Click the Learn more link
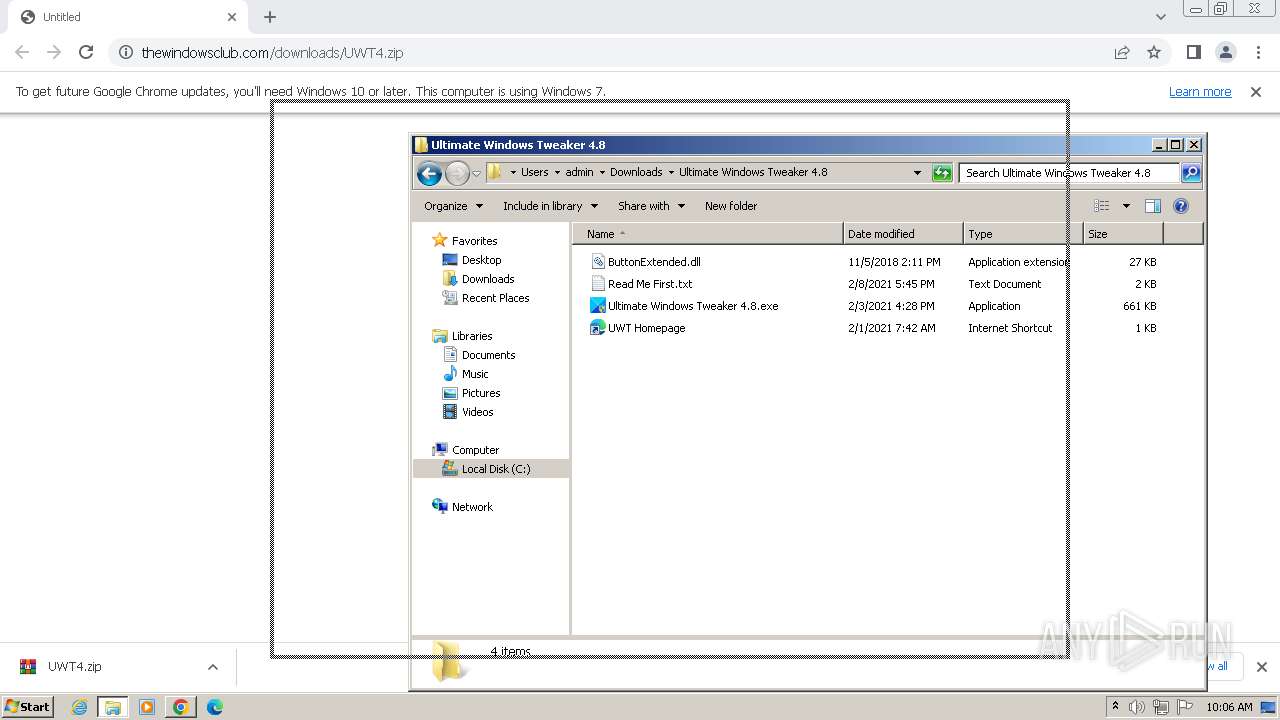Viewport: 1280px width, 720px height. pos(1200,91)
